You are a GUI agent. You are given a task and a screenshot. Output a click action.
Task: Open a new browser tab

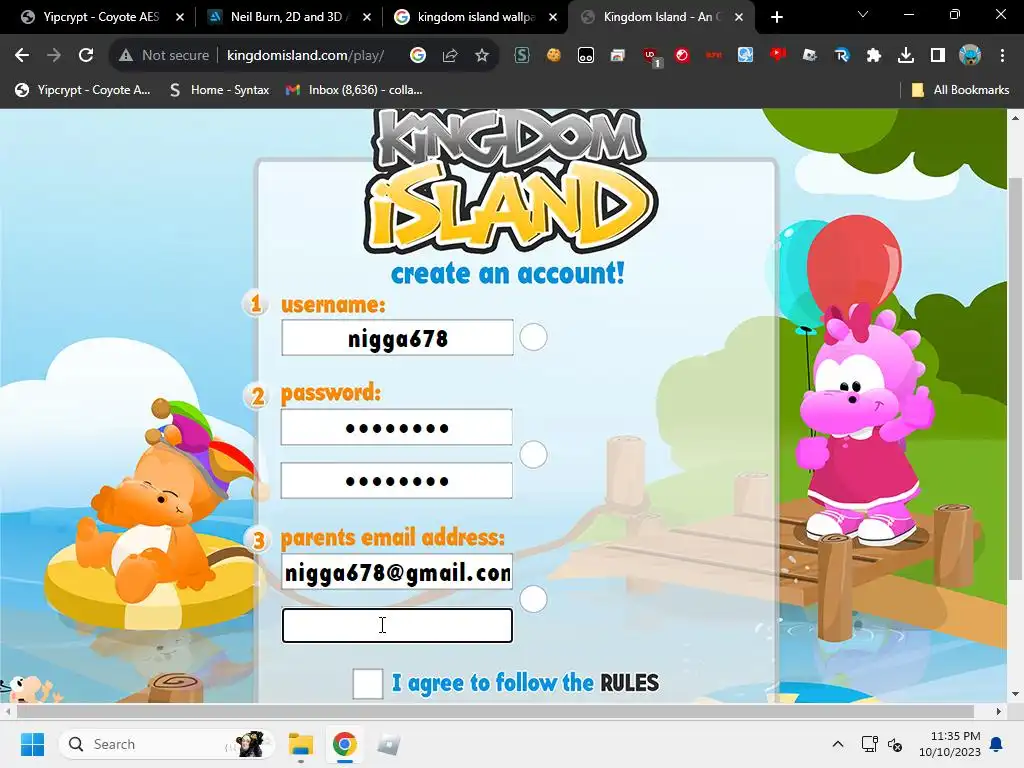[x=776, y=17]
